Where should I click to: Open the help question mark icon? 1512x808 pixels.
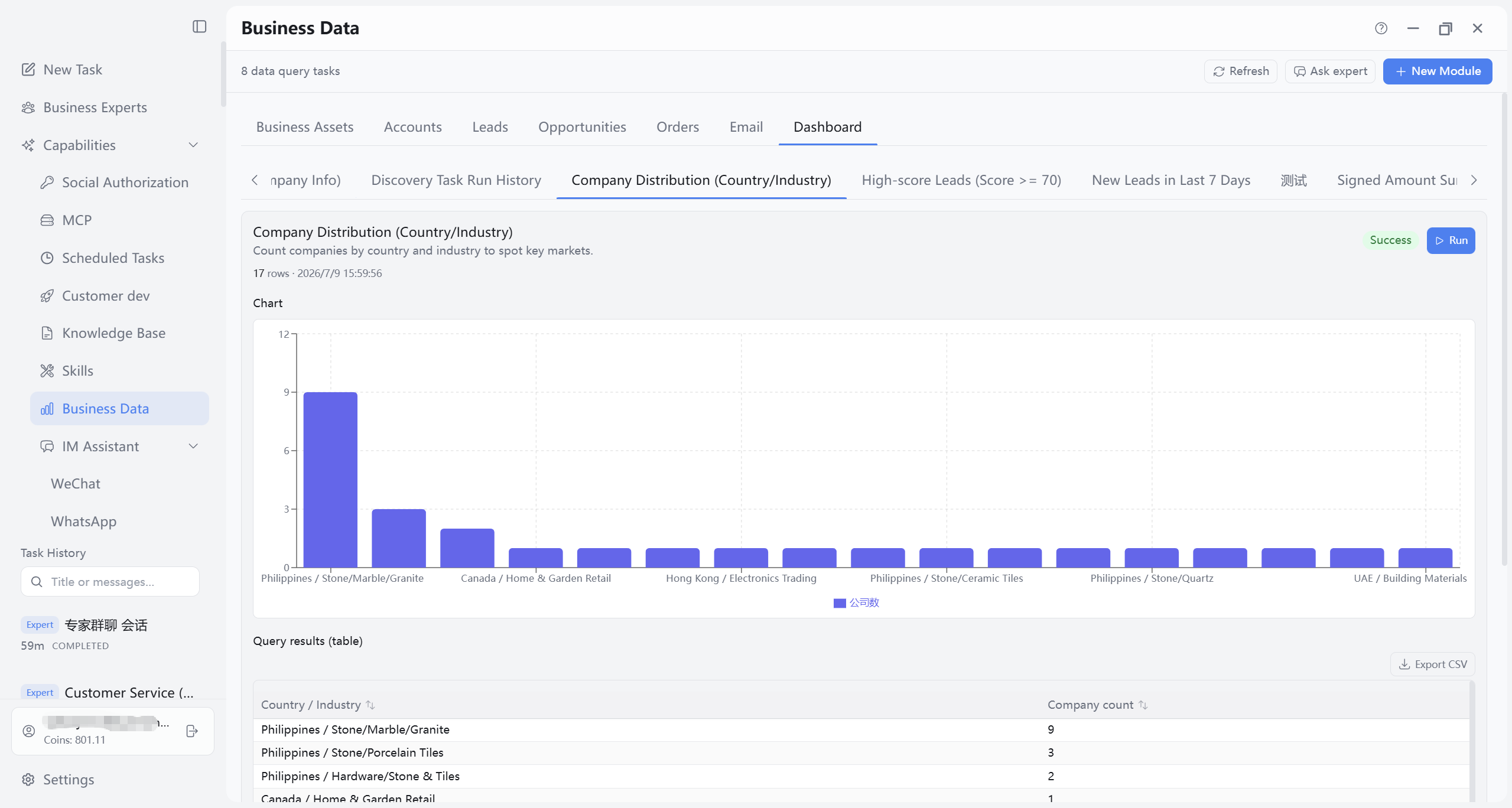pyautogui.click(x=1381, y=28)
